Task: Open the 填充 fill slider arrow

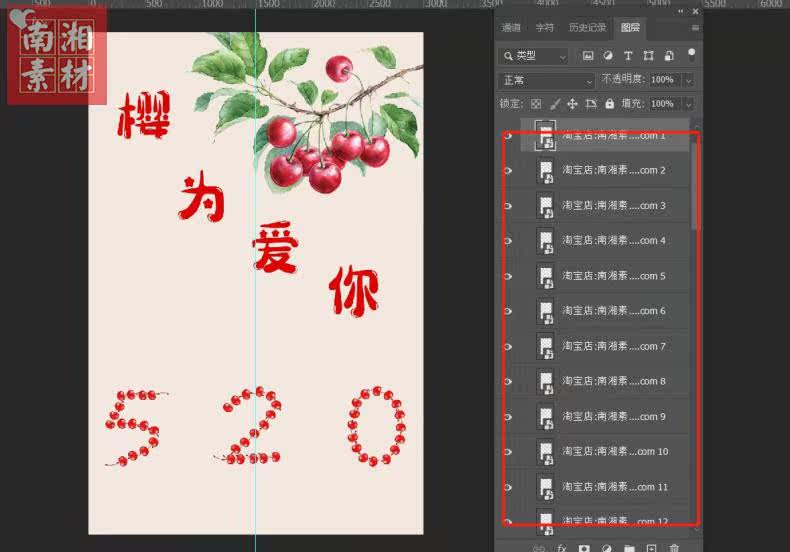Action: 689,104
